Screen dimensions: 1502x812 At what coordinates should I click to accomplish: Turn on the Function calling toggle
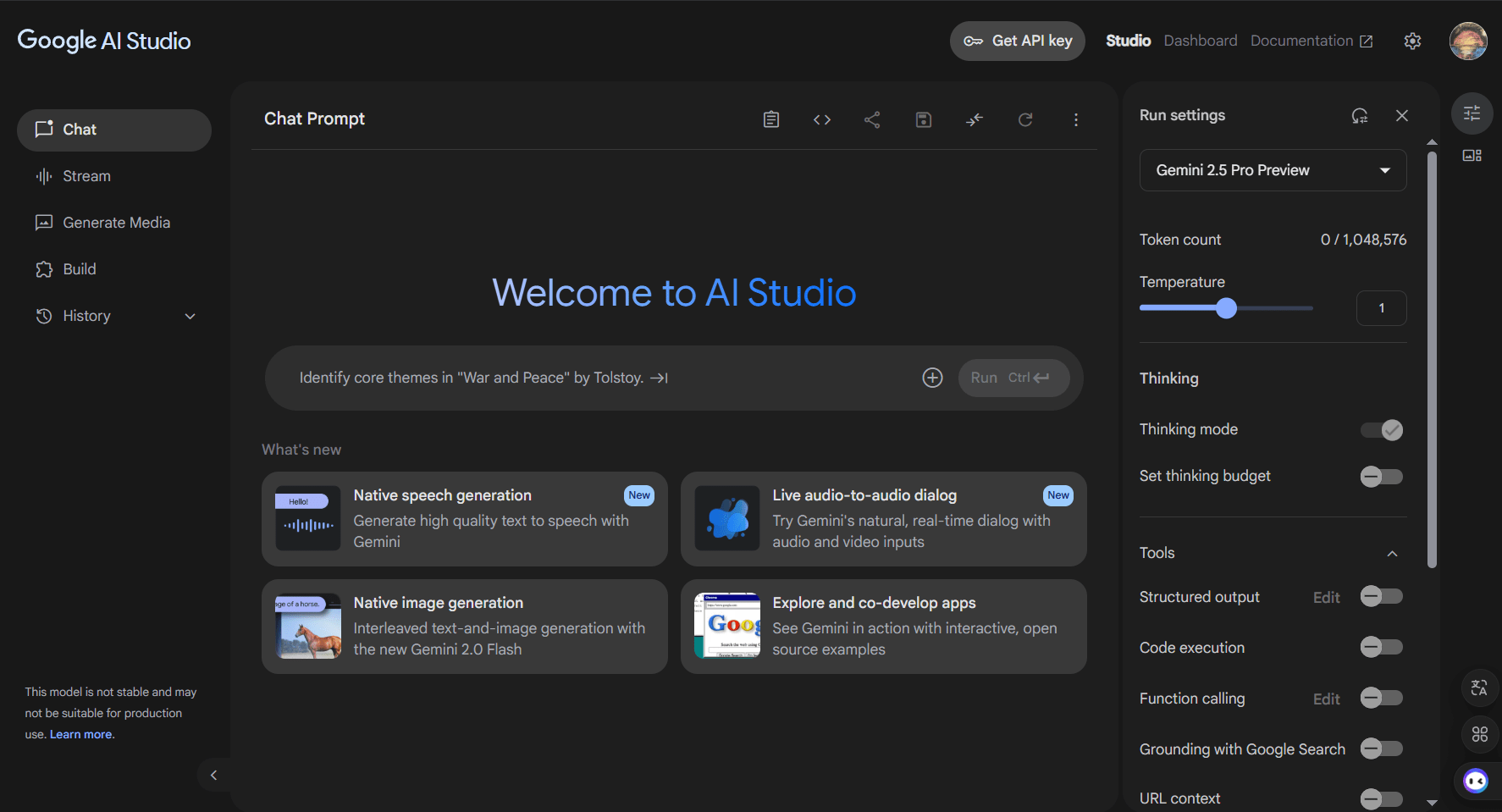point(1382,699)
